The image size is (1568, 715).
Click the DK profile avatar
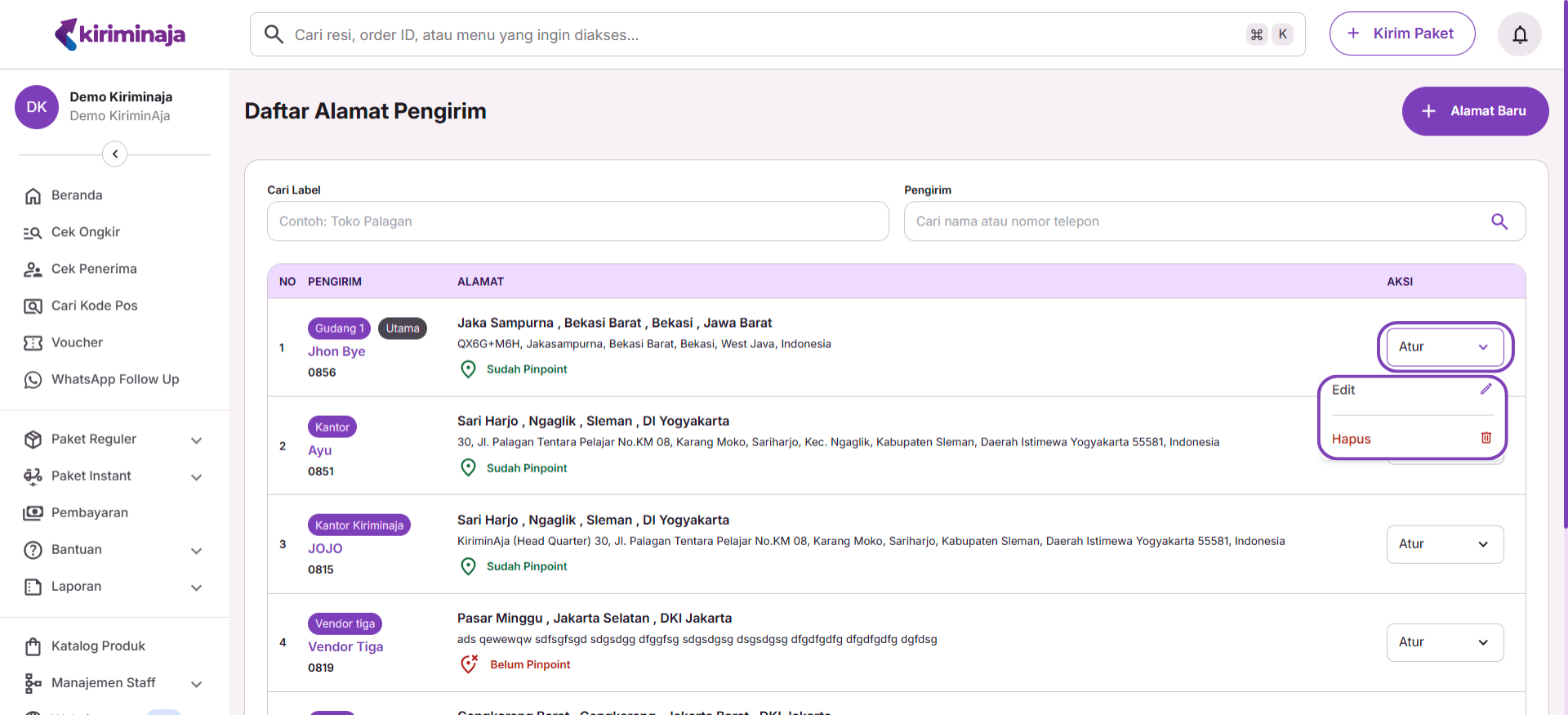[37, 107]
